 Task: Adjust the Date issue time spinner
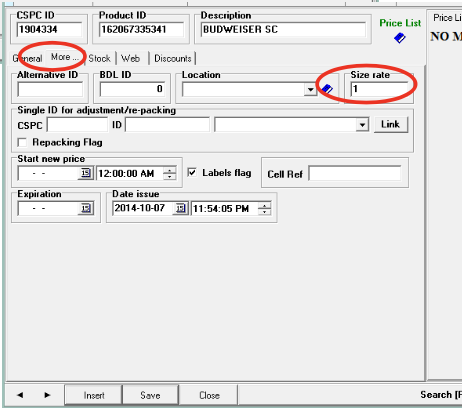pos(264,209)
